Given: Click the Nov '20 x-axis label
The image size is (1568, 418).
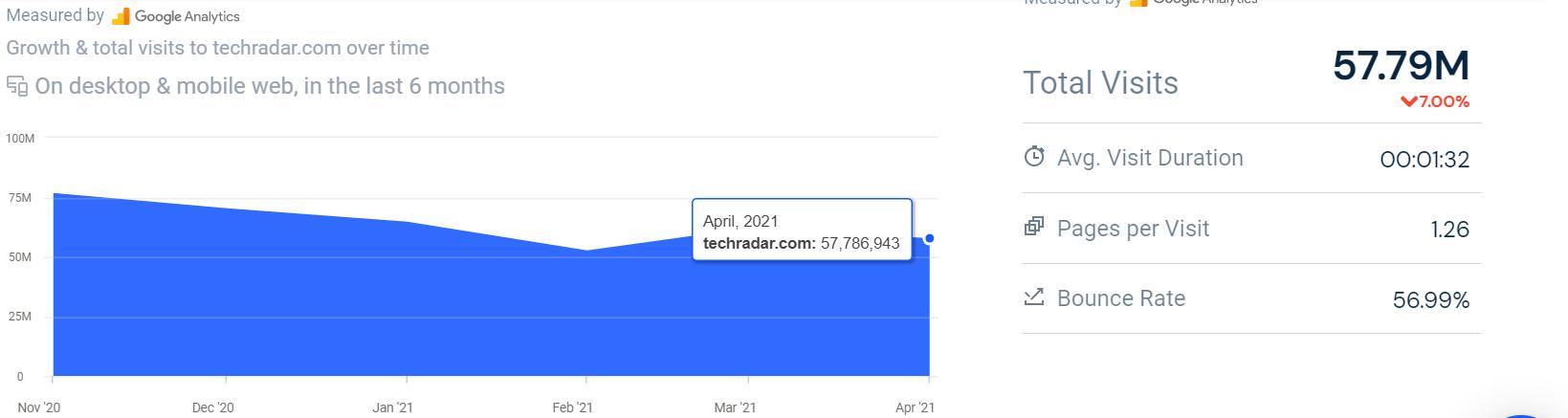Looking at the screenshot, I should 39,407.
